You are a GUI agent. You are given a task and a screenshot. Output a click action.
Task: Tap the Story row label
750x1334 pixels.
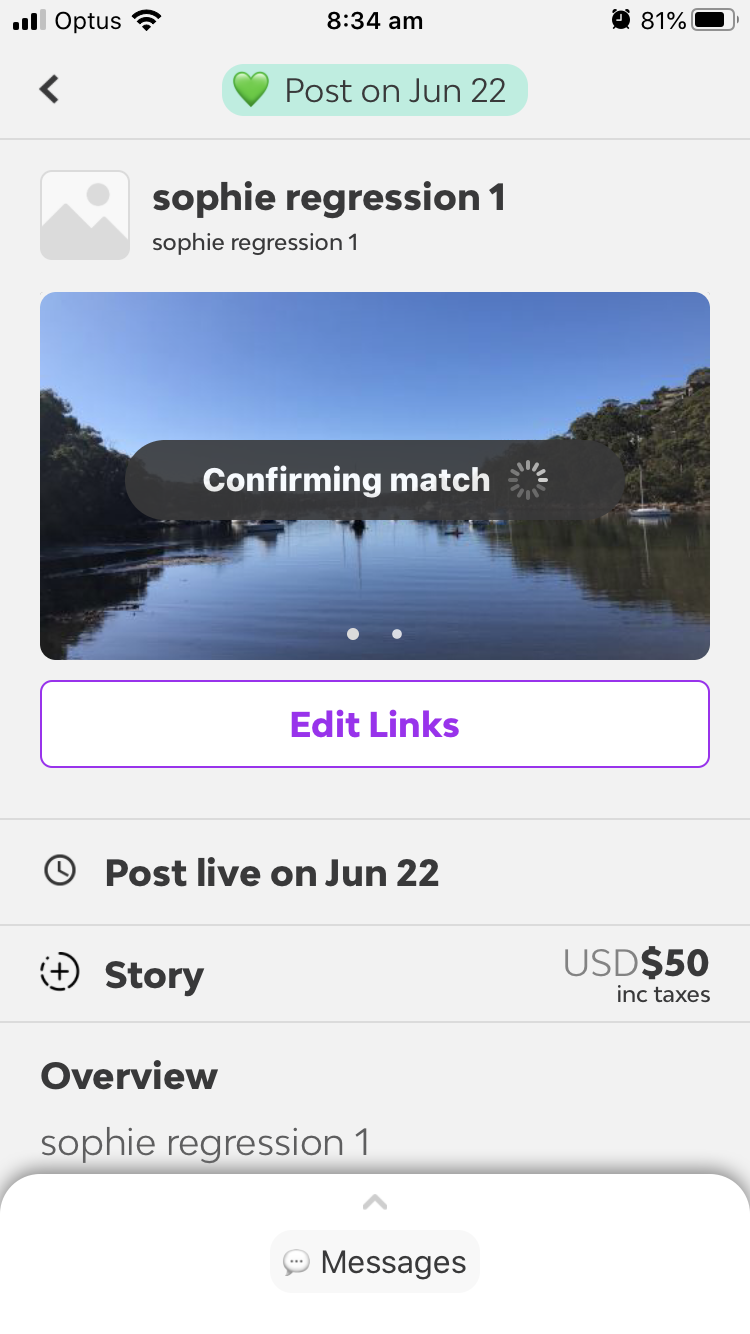pyautogui.click(x=154, y=974)
